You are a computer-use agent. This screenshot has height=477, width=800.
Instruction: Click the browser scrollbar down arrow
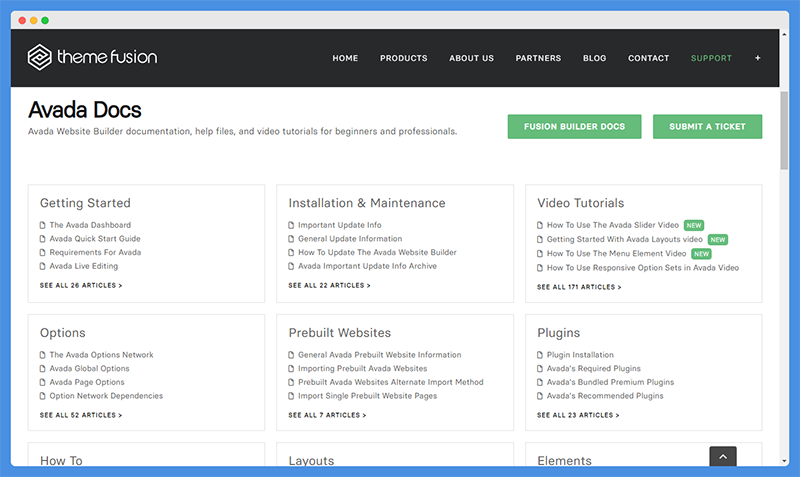coord(784,461)
